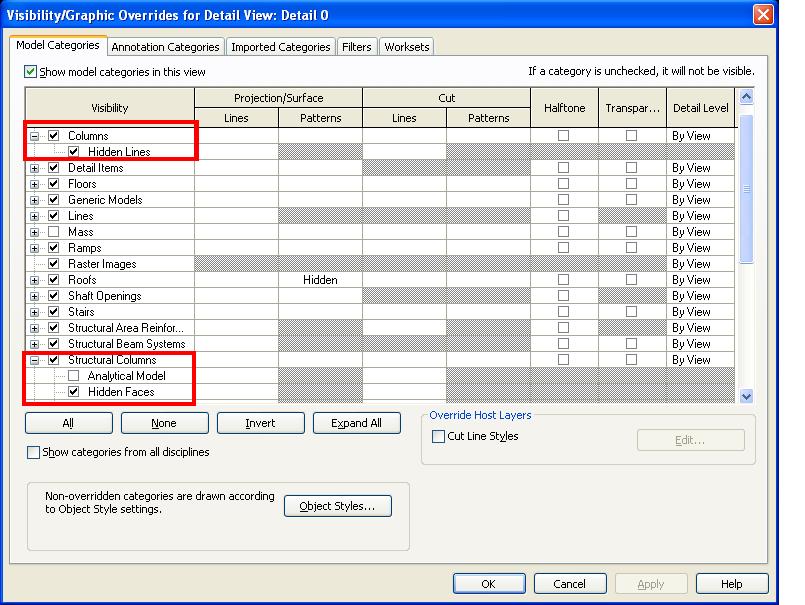Uncheck the Mass category visibility checkbox
This screenshot has width=805, height=605.
pos(54,232)
